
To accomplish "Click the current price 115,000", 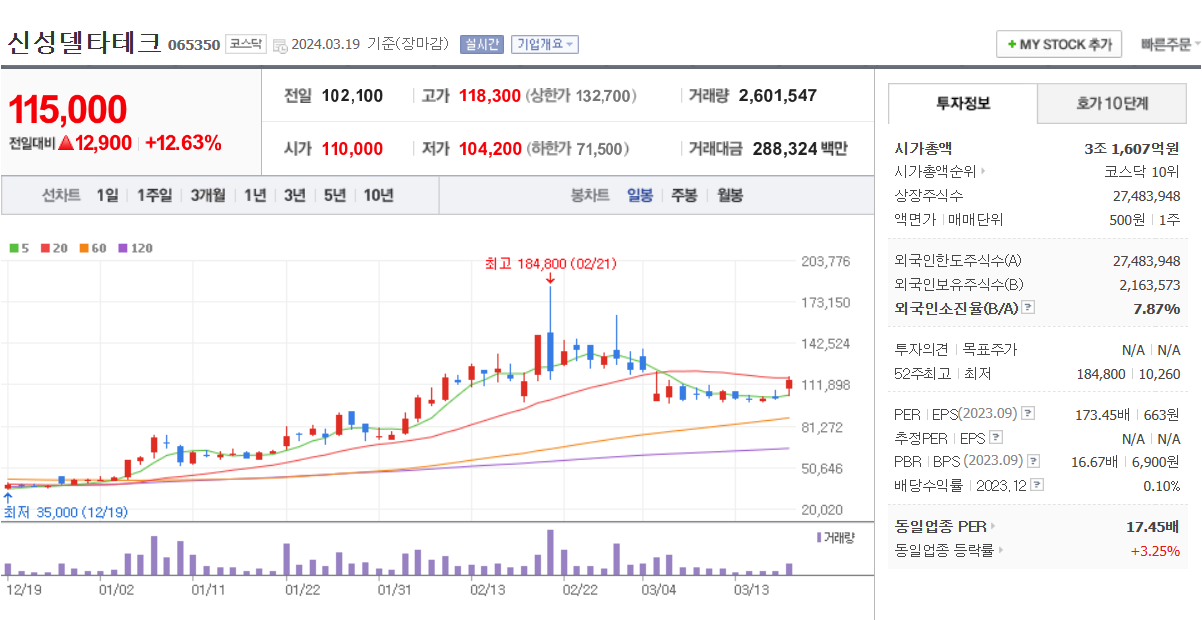I will [68, 110].
